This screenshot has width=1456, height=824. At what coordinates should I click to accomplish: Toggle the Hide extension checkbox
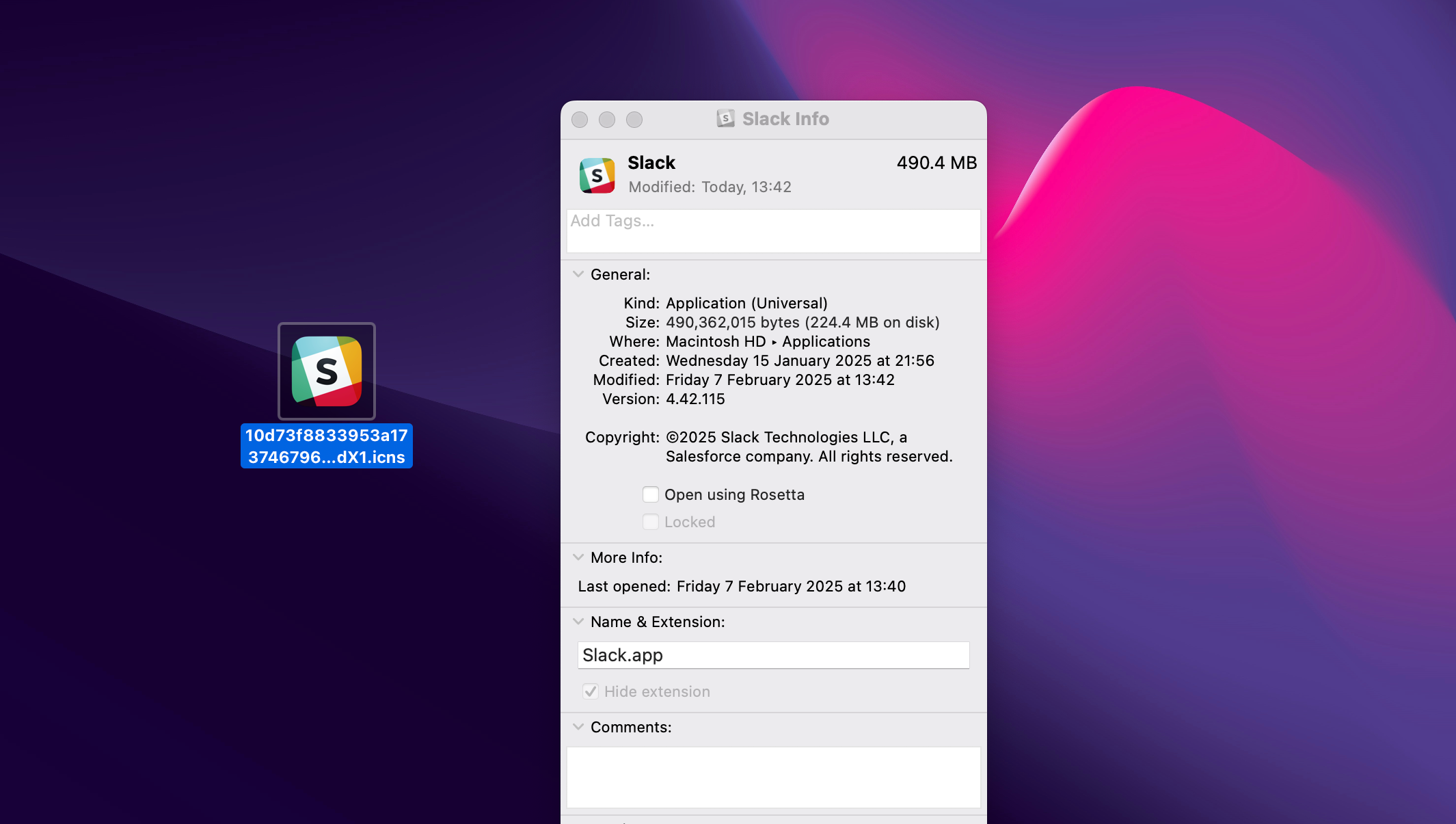coord(591,691)
